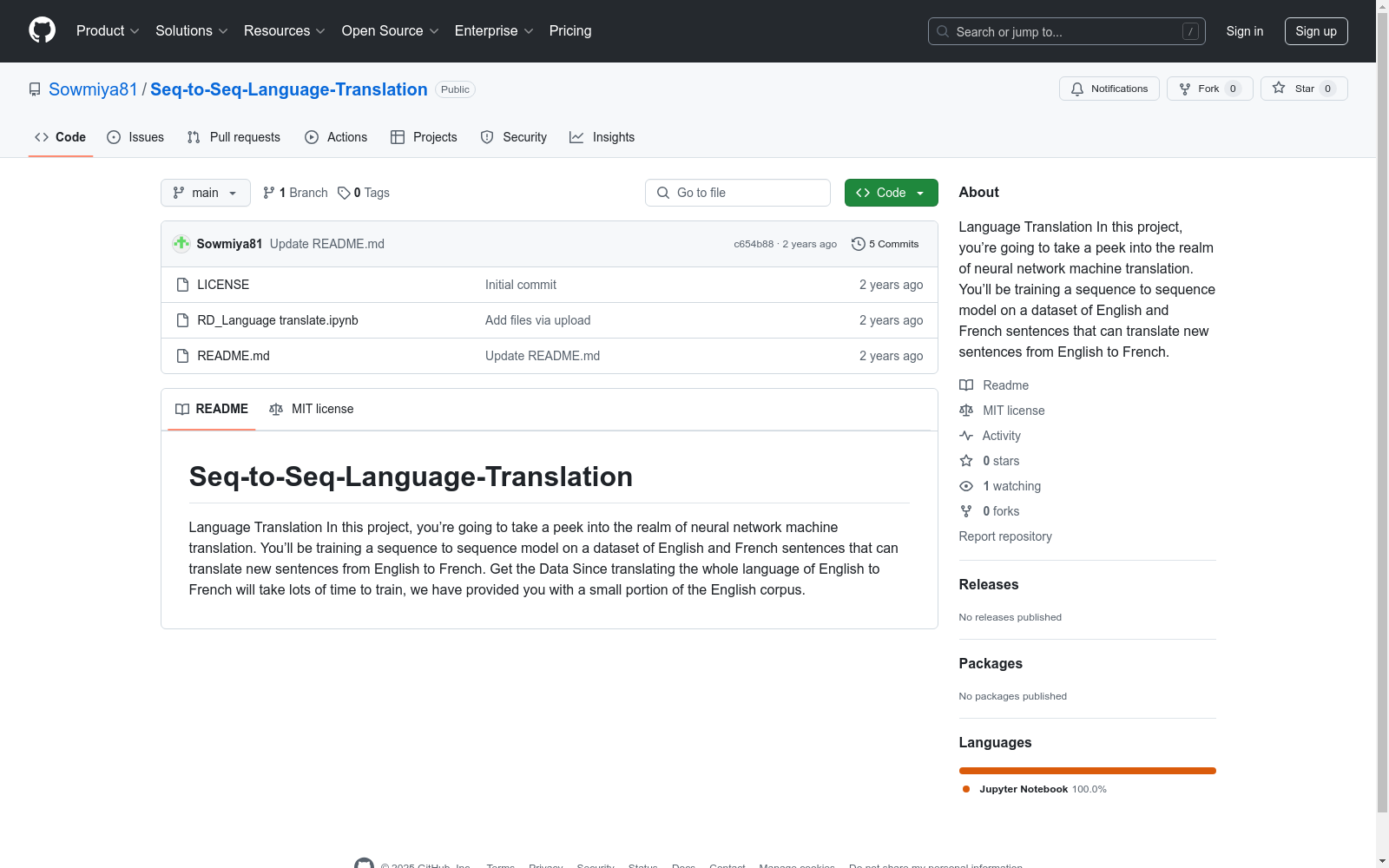
Task: Click the Notifications bell icon
Action: pyautogui.click(x=1077, y=89)
